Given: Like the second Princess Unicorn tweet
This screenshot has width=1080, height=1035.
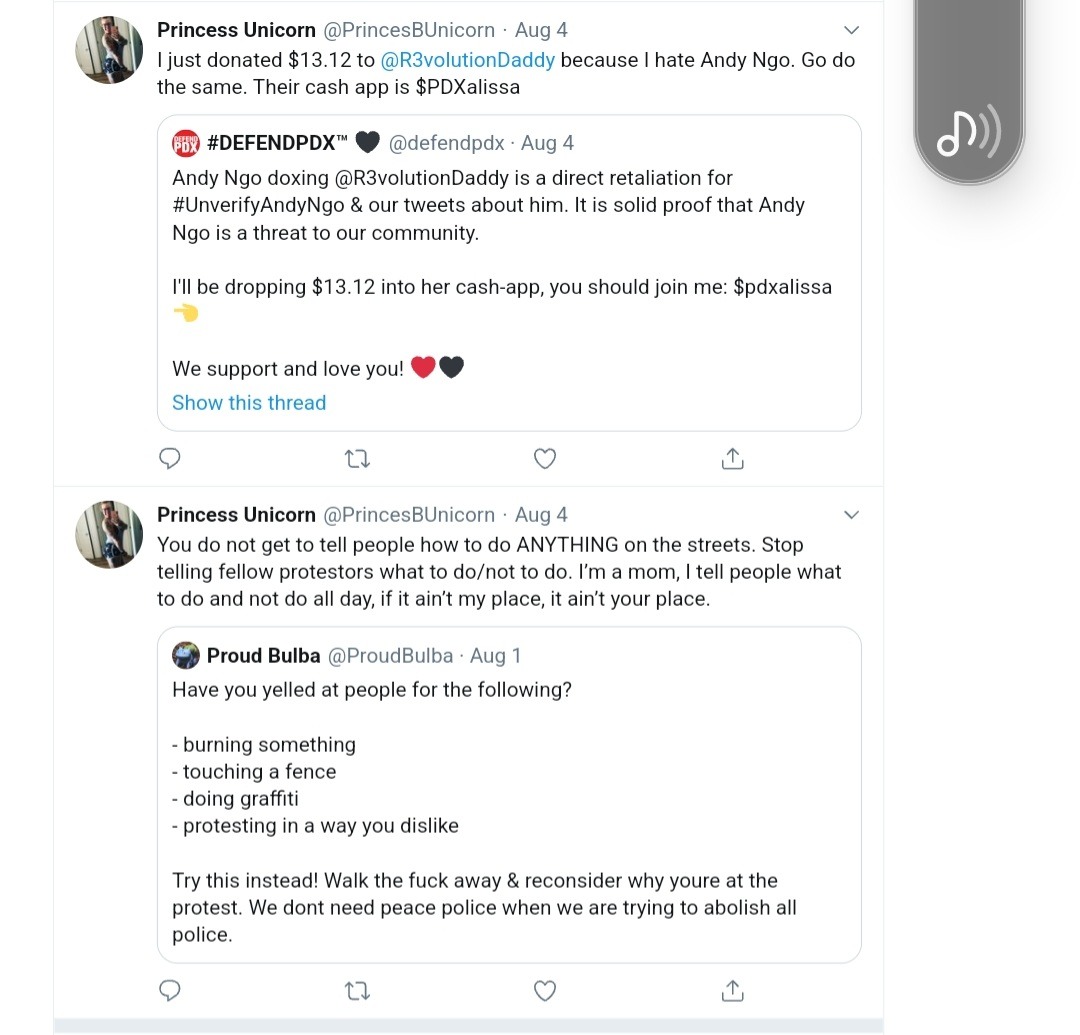Looking at the screenshot, I should pos(544,990).
